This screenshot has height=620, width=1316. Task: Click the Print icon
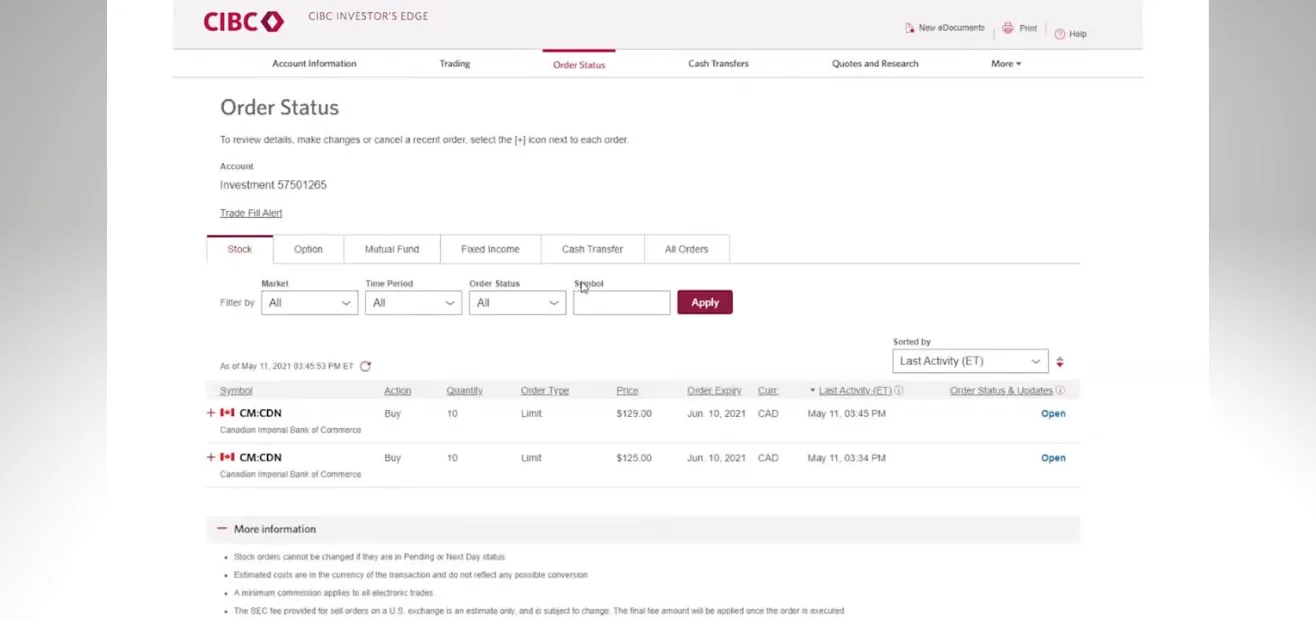1008,28
